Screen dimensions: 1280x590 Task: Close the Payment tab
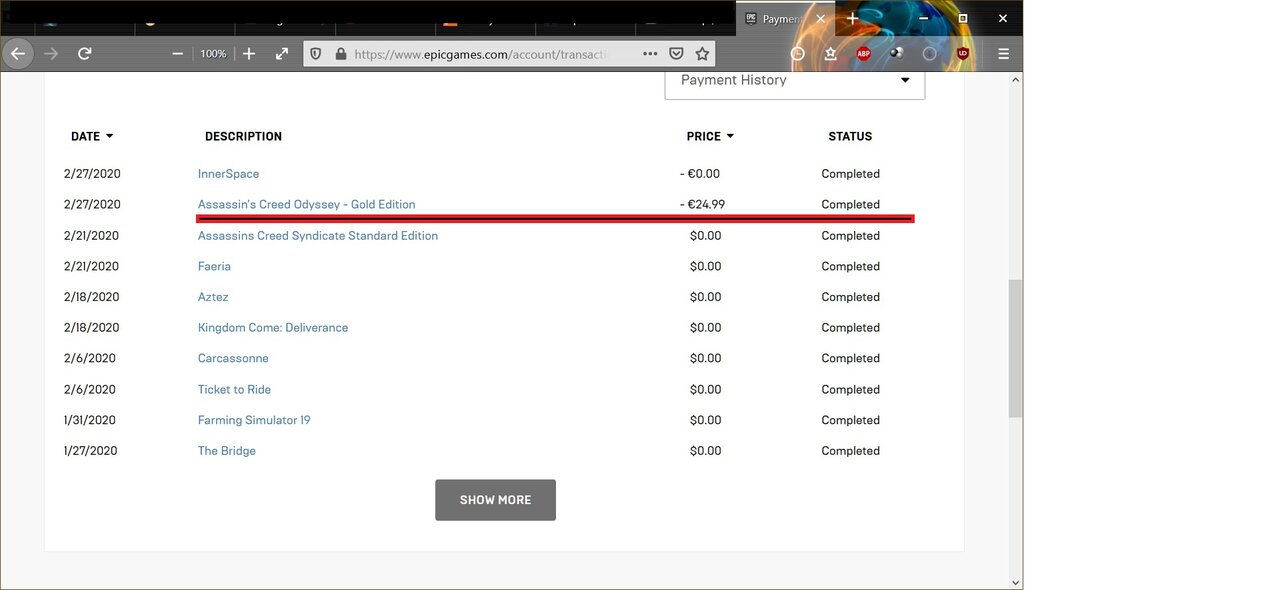pos(821,18)
